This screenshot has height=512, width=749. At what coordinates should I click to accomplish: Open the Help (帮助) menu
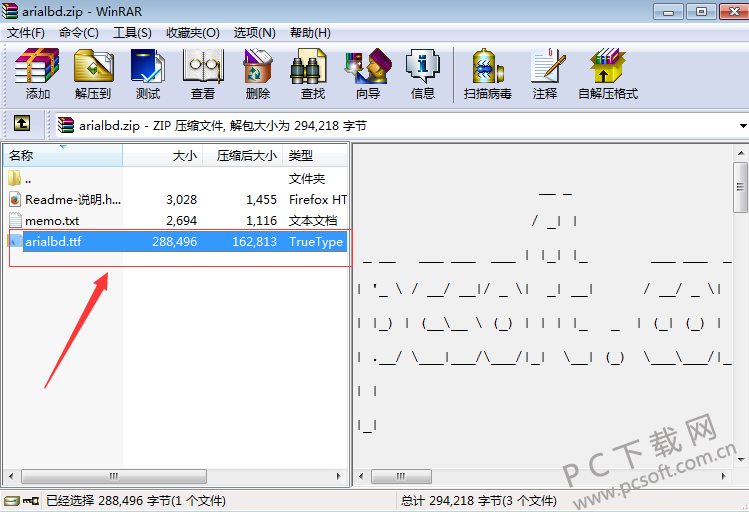(x=310, y=32)
